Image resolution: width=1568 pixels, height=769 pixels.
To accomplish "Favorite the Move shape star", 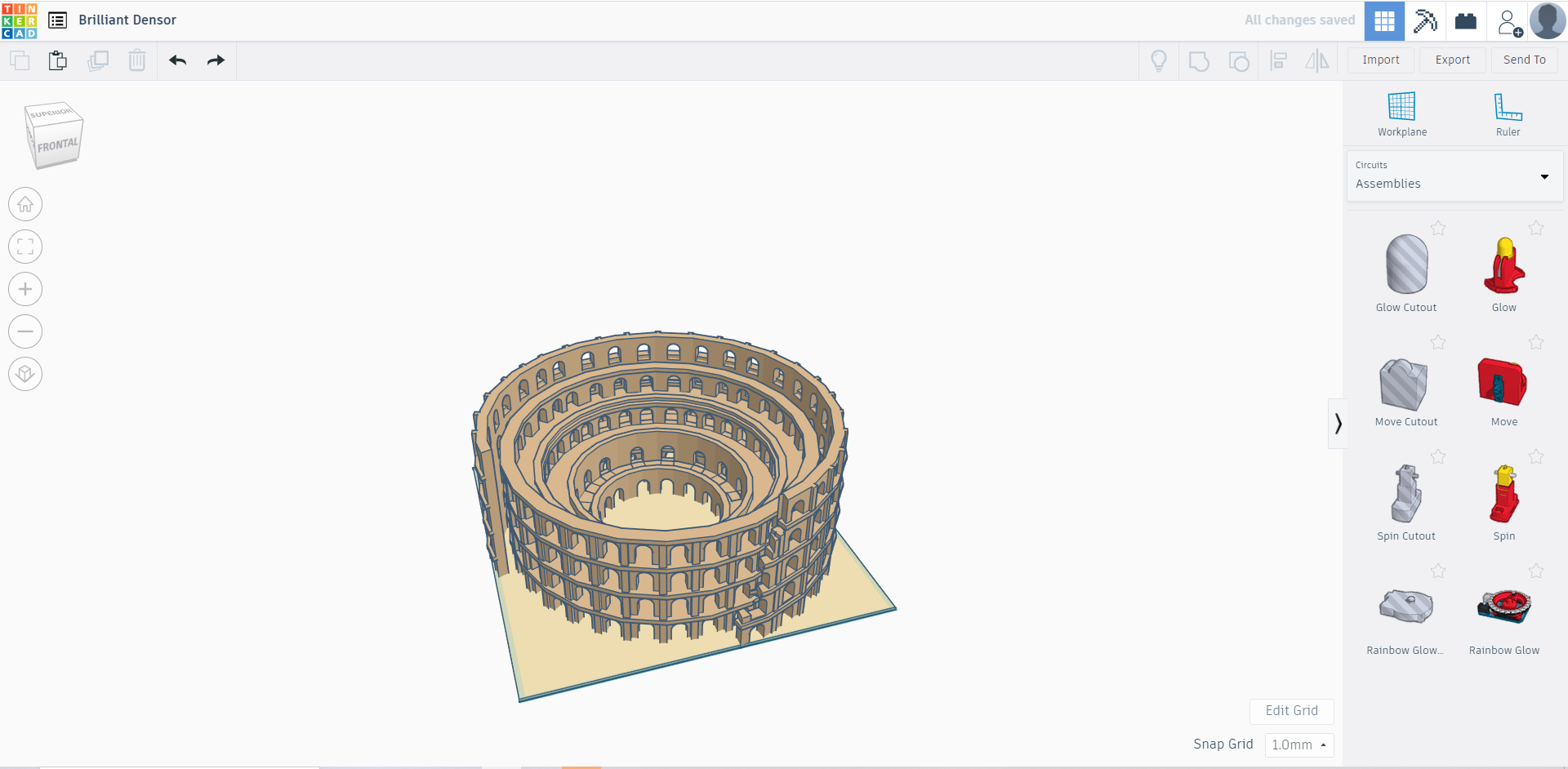I will tap(1536, 342).
